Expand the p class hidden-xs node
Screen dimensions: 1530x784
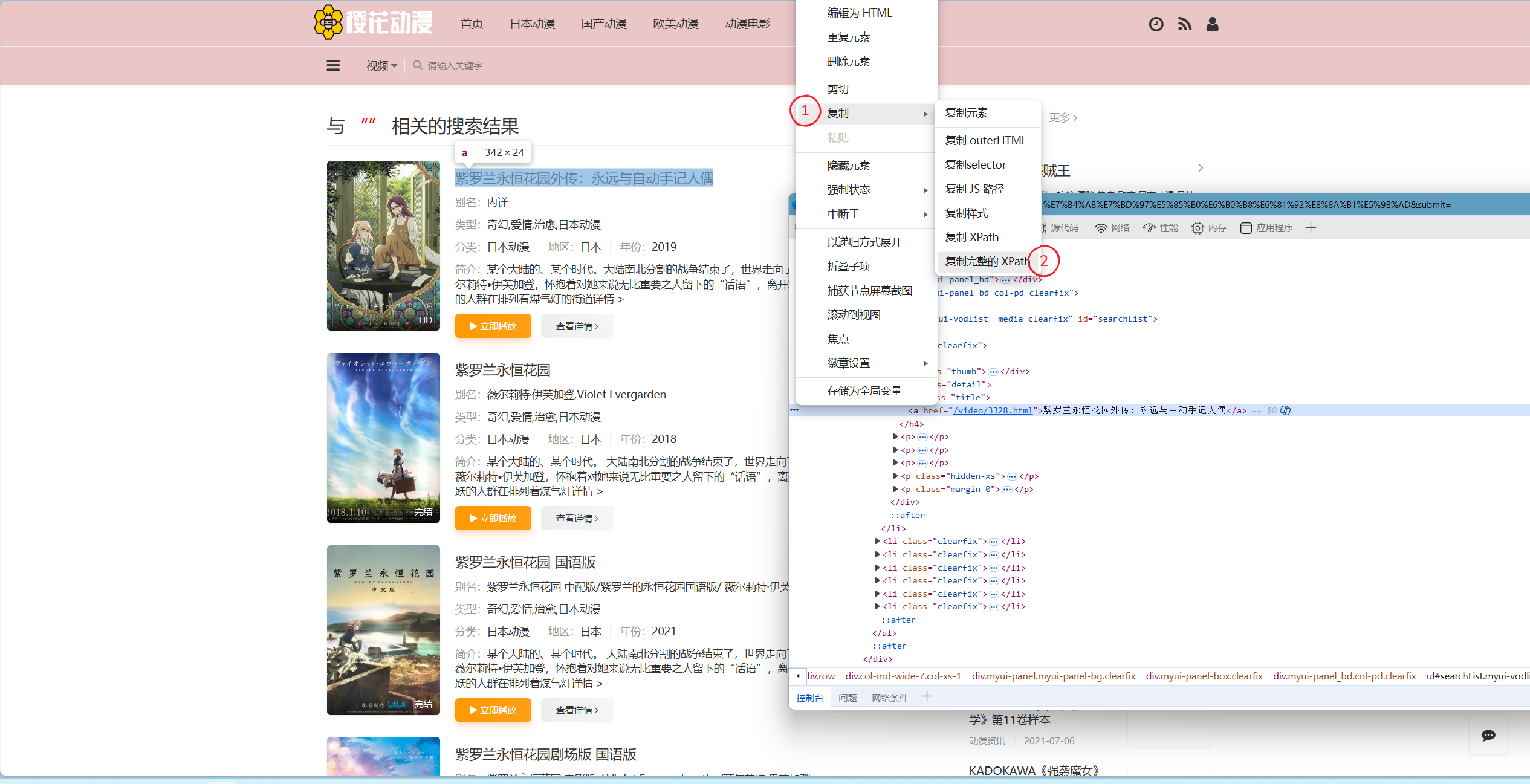point(895,476)
